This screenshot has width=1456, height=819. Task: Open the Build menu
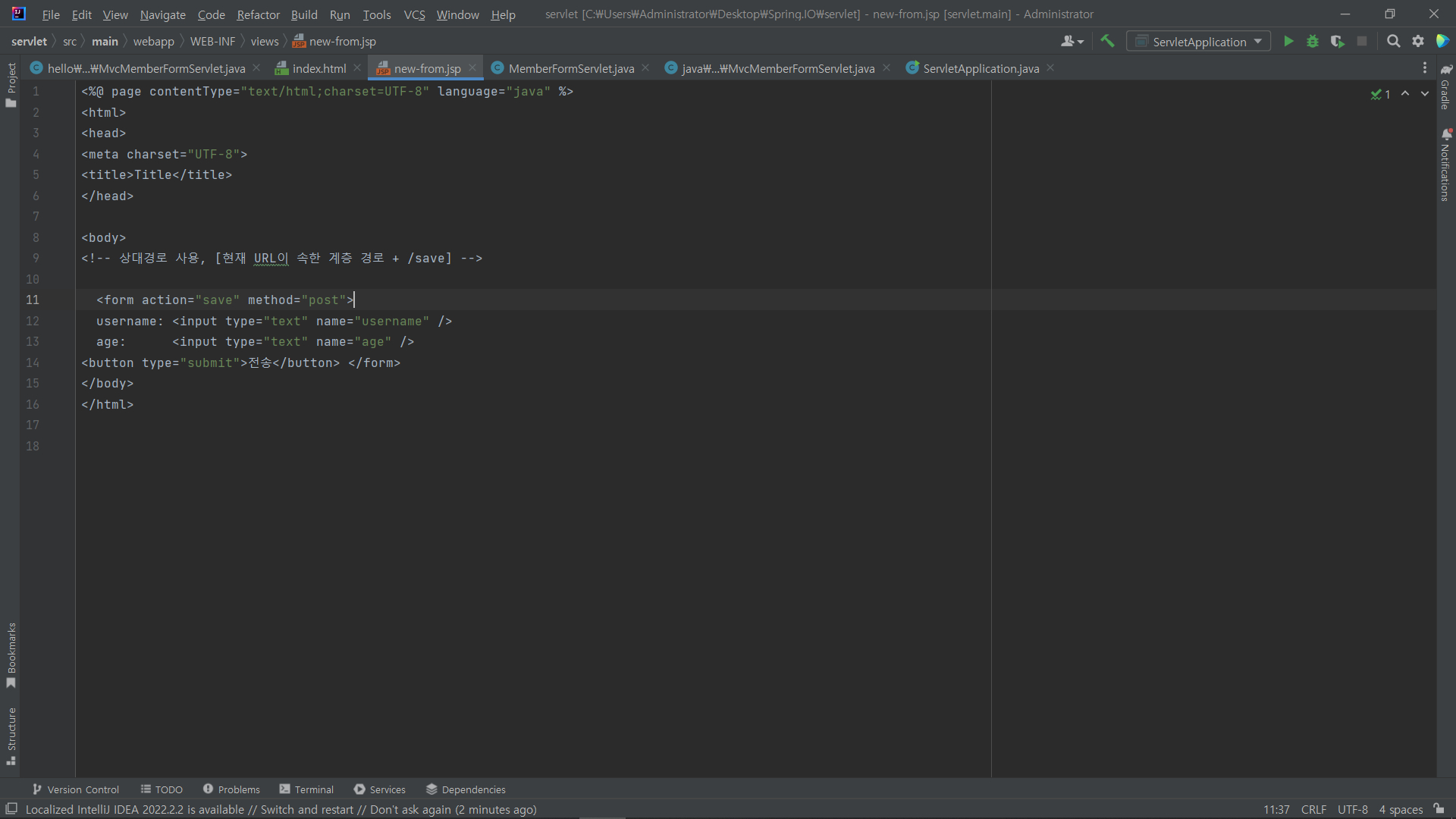click(x=304, y=14)
